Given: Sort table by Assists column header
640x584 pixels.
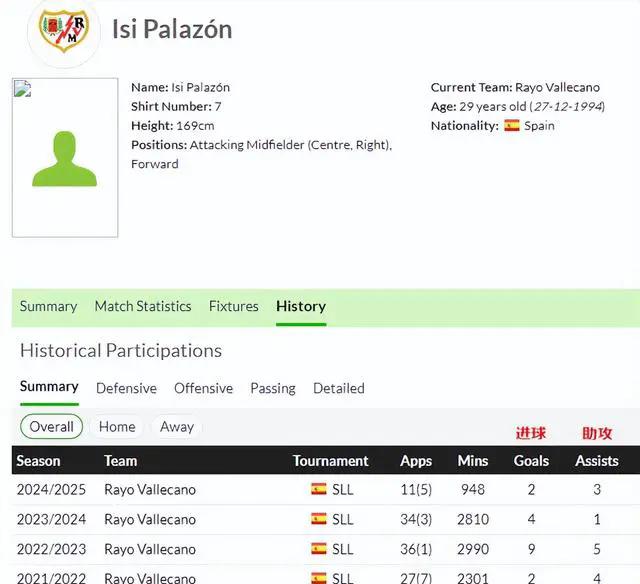Looking at the screenshot, I should pyautogui.click(x=597, y=461).
